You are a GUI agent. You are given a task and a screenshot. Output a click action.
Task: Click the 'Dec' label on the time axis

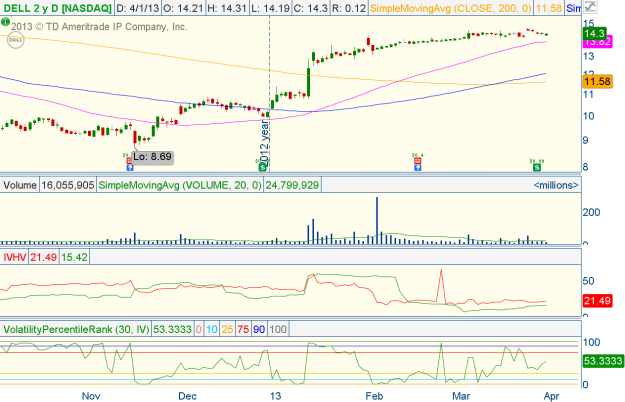187,396
